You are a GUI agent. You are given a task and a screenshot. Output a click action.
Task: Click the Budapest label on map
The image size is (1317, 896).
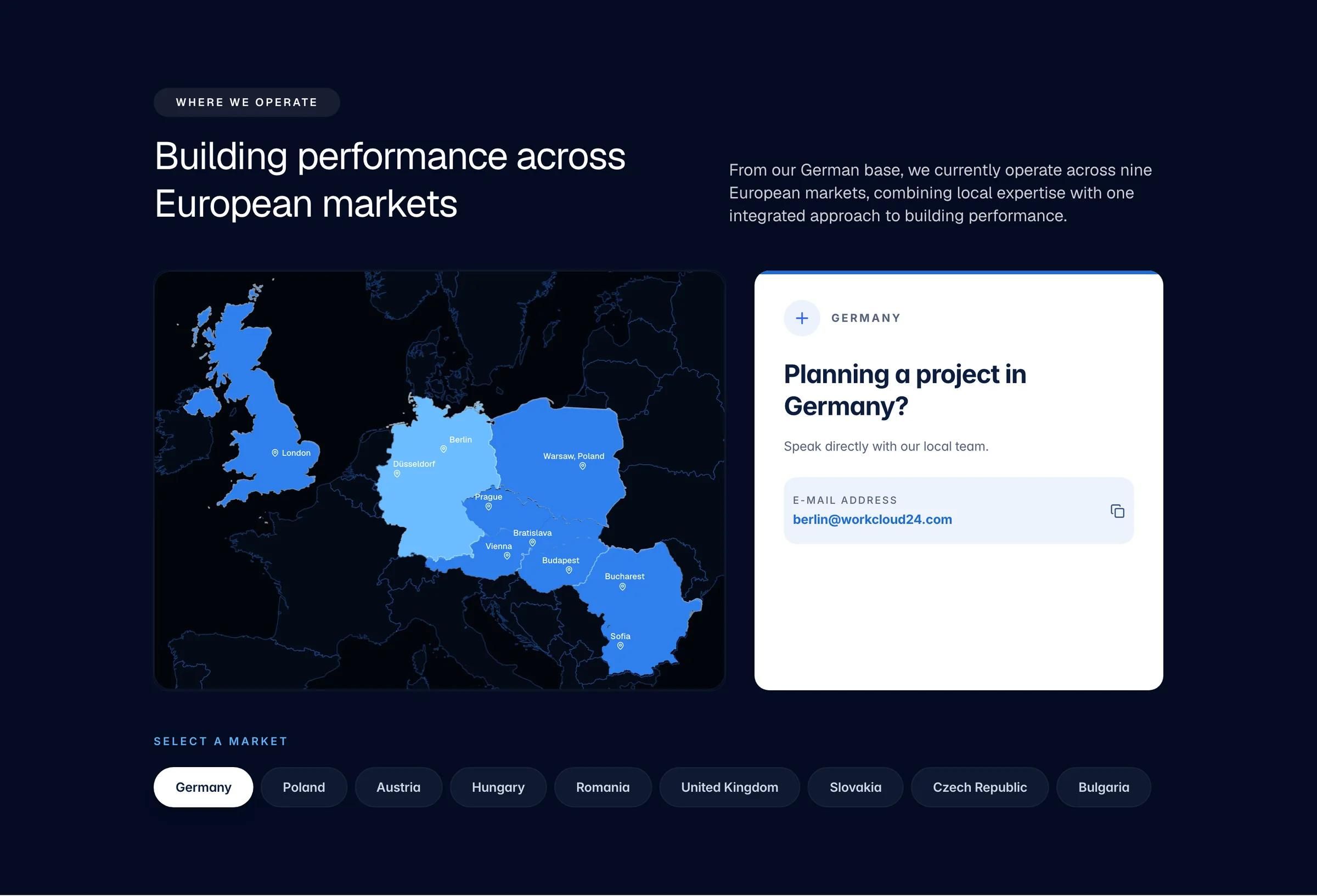click(x=560, y=561)
